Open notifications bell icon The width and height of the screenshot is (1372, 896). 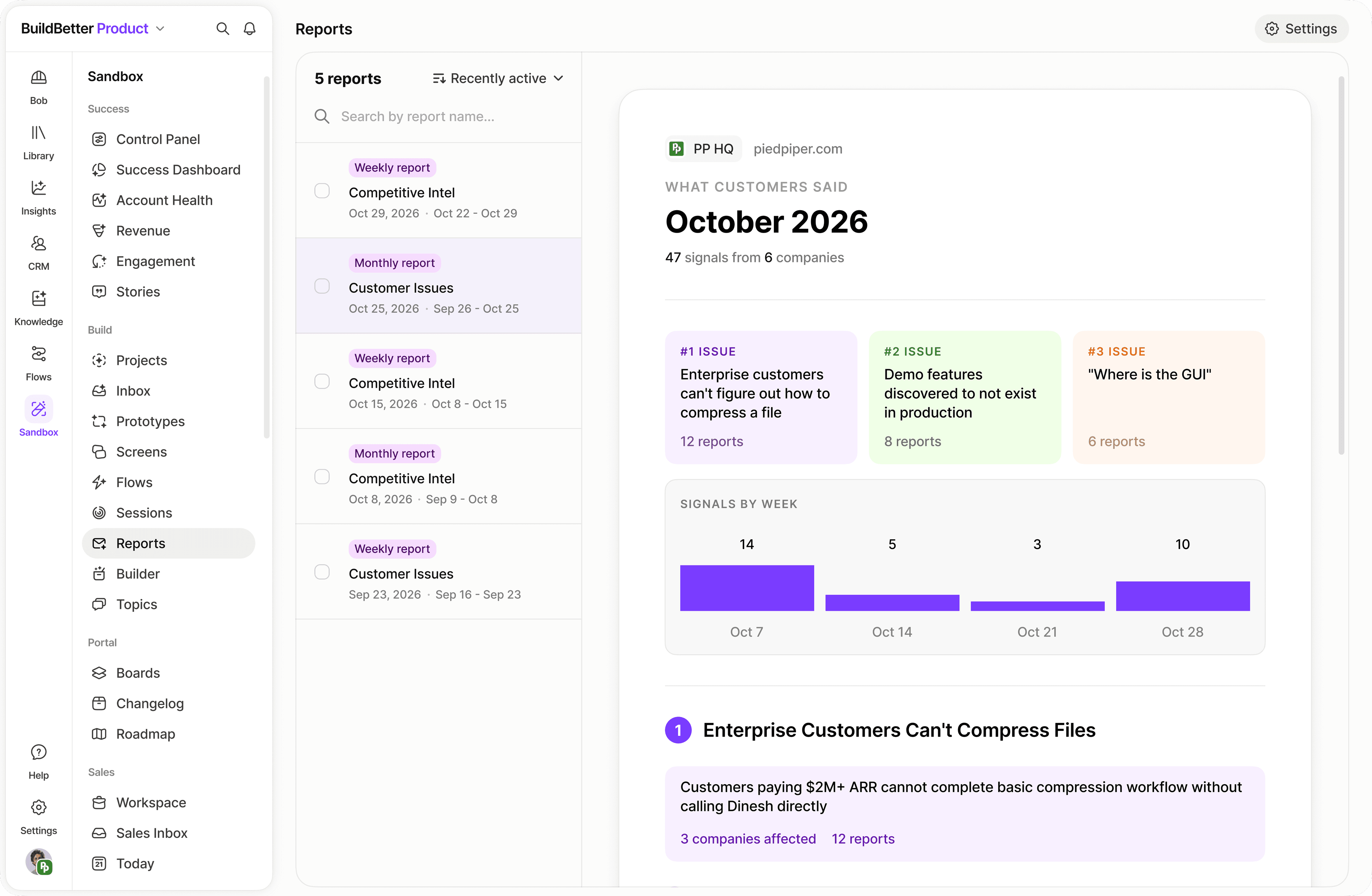250,29
